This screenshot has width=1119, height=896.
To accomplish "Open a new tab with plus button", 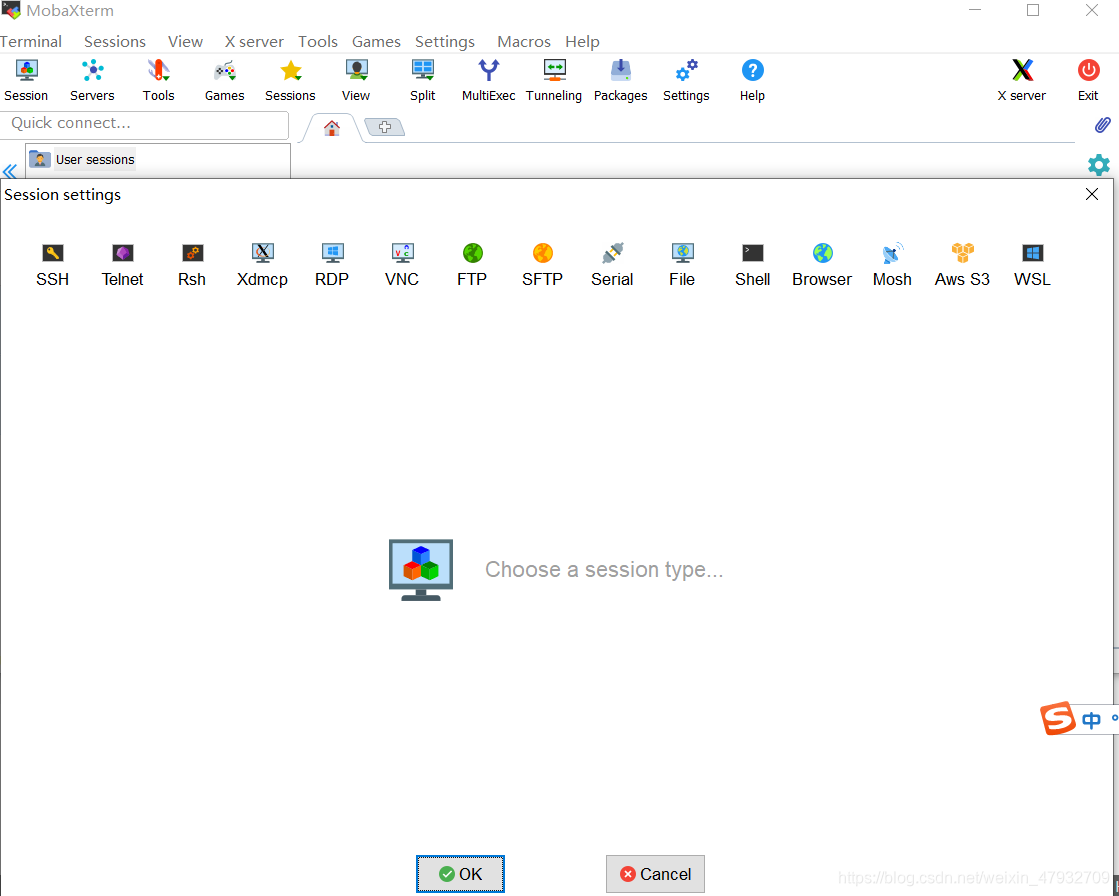I will (385, 127).
